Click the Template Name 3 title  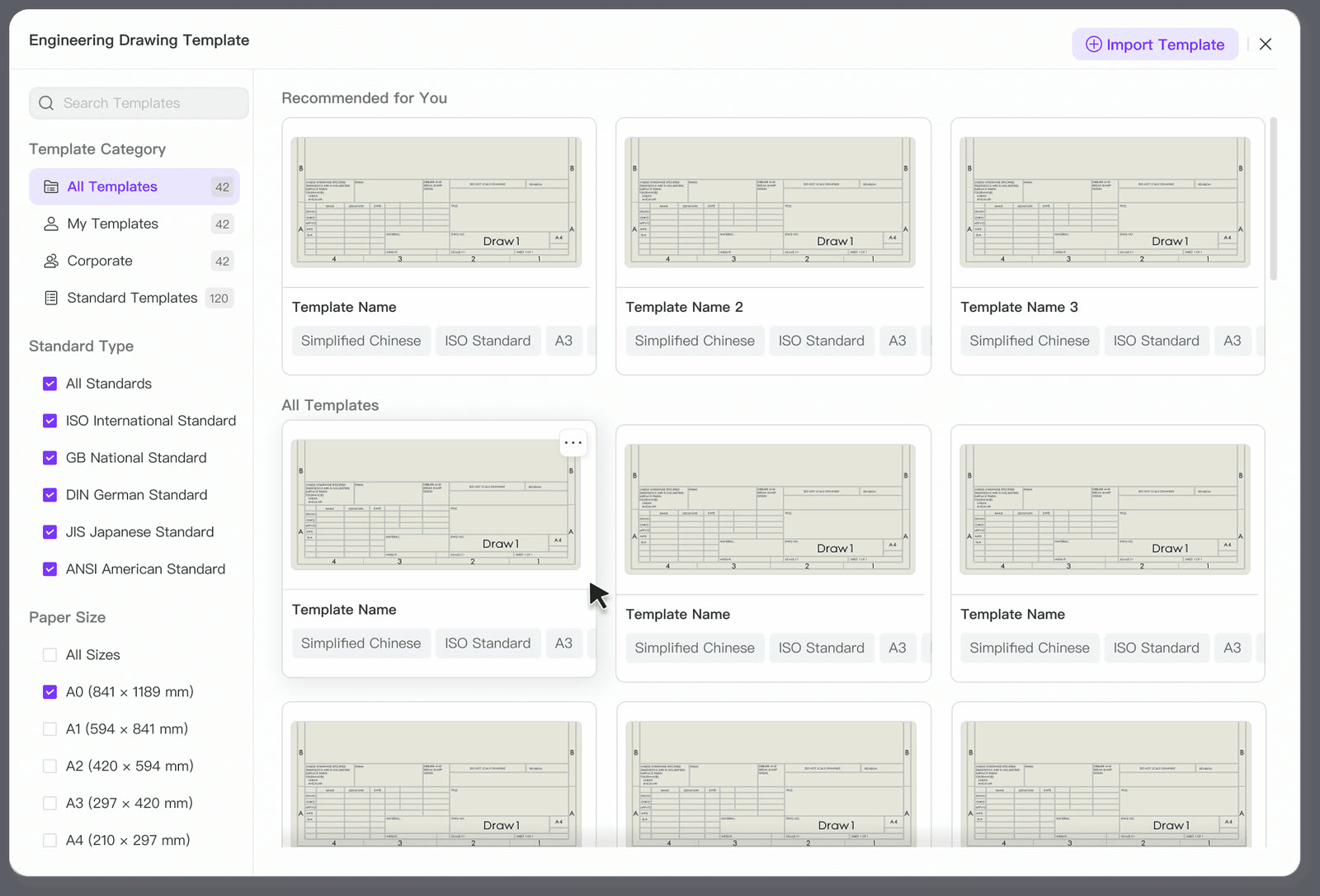click(1019, 307)
